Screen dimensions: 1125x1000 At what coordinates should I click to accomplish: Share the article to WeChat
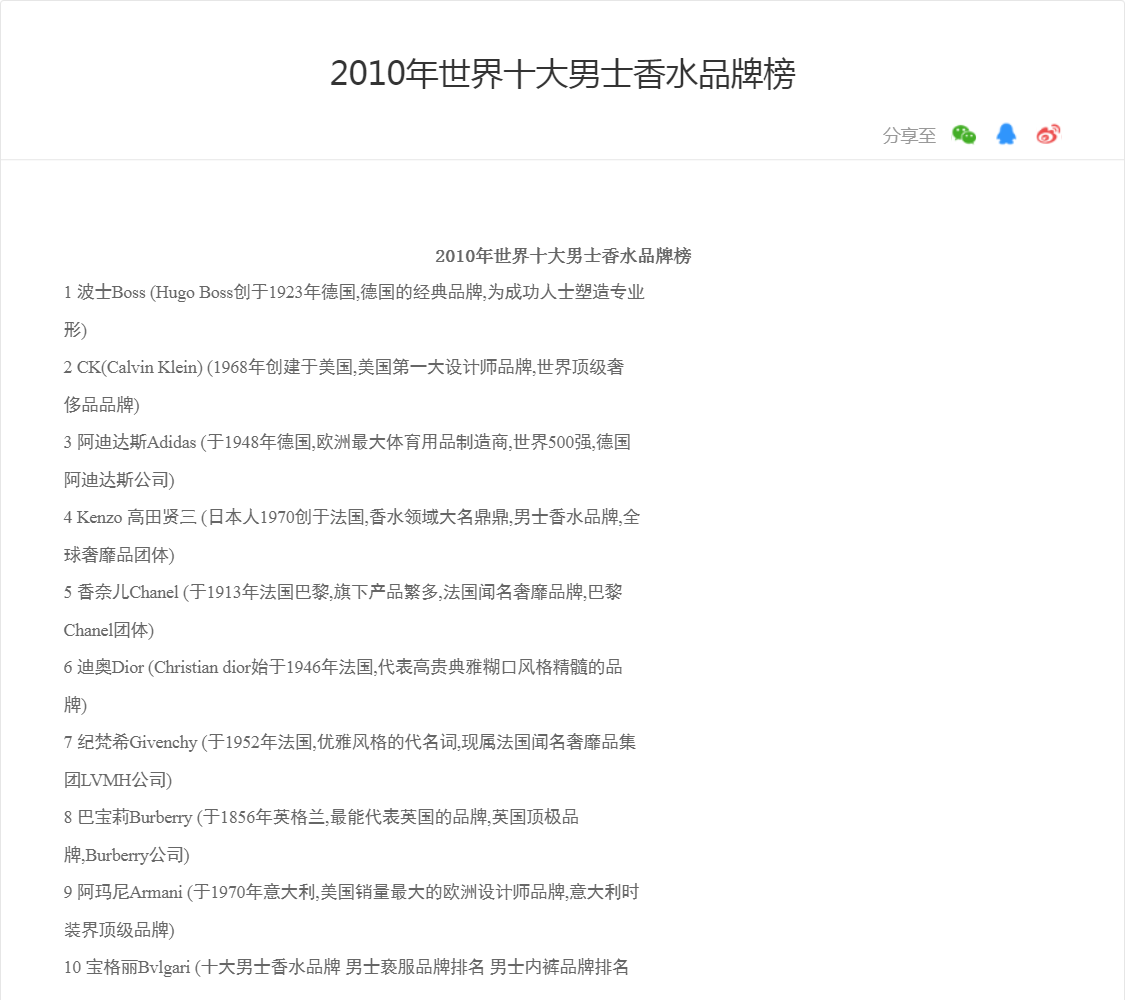click(964, 134)
